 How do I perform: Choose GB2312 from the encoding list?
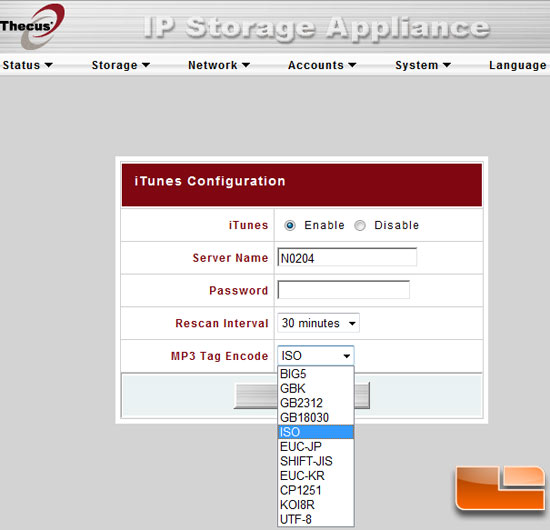(315, 403)
